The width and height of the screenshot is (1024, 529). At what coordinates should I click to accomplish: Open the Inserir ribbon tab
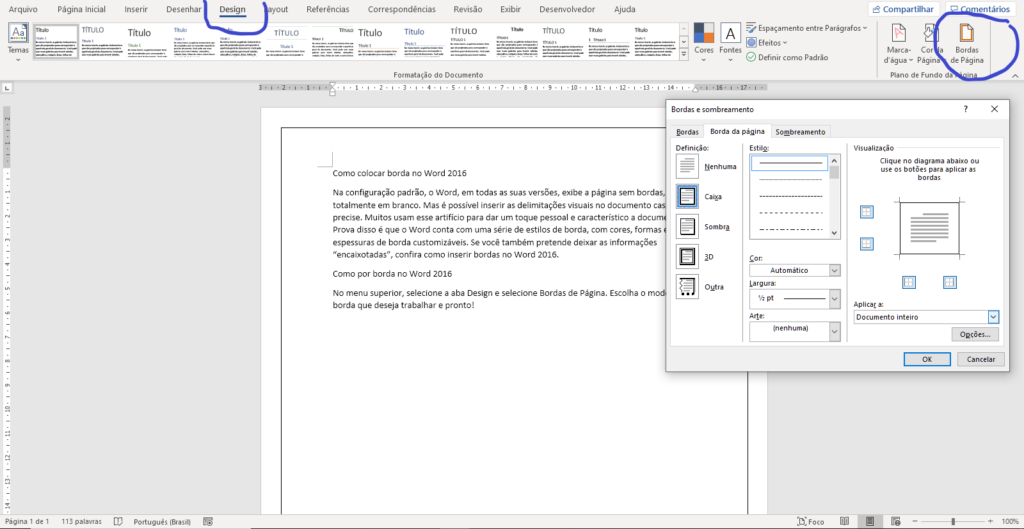pos(136,10)
